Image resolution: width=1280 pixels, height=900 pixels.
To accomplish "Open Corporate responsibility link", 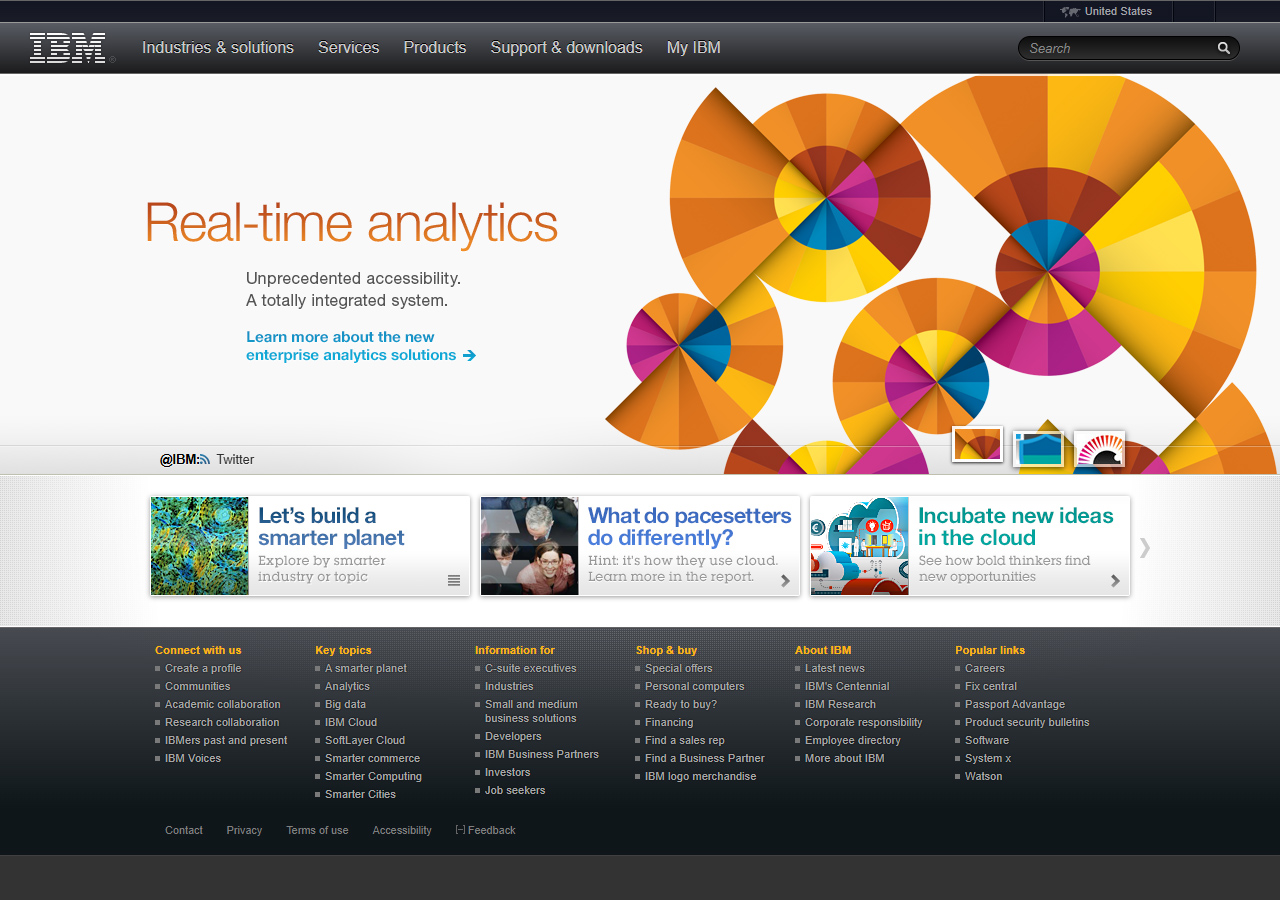I will (864, 722).
